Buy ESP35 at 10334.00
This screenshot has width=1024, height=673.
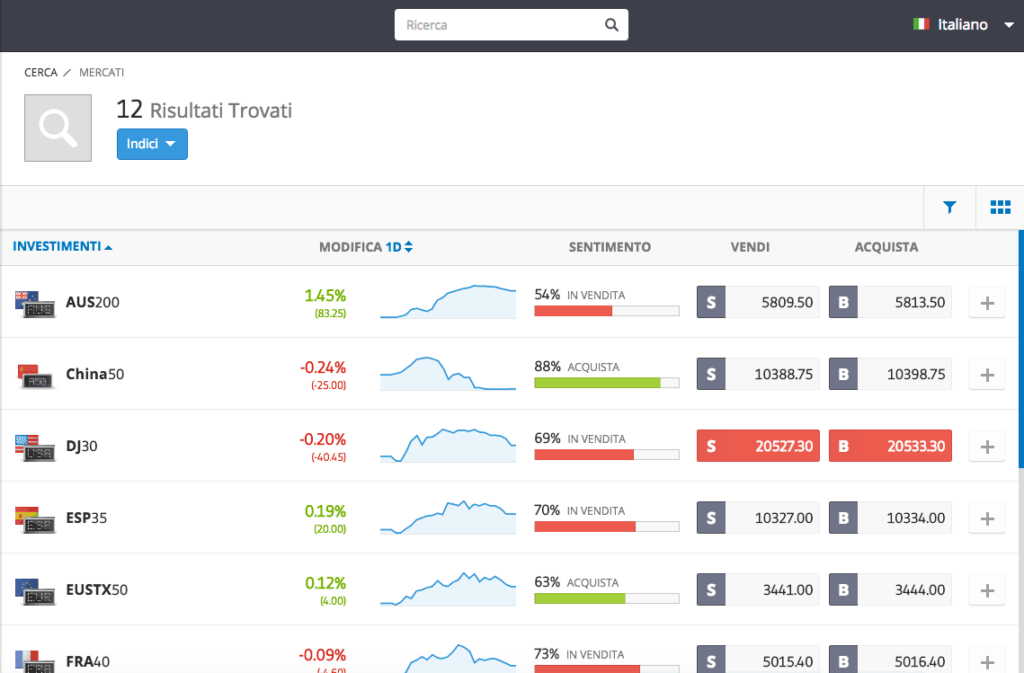(x=890, y=518)
